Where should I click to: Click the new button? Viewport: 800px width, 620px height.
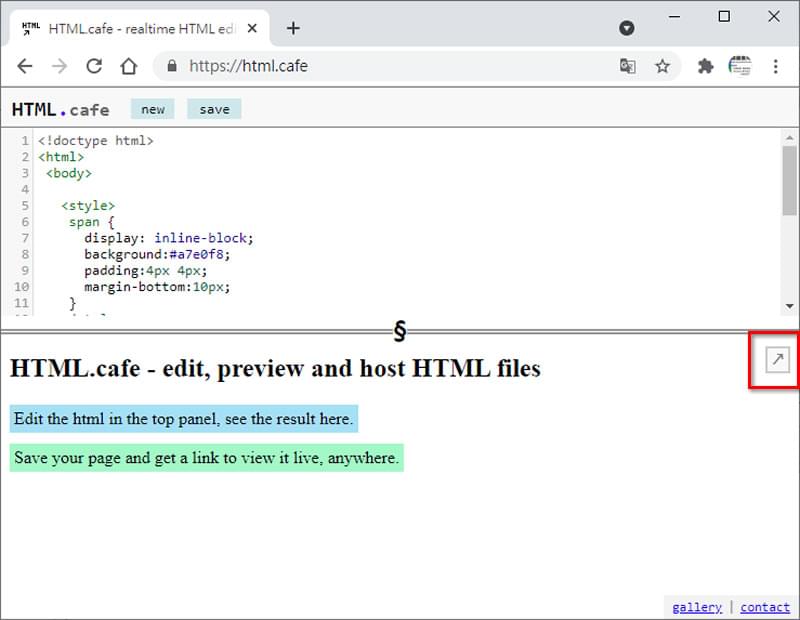(153, 109)
